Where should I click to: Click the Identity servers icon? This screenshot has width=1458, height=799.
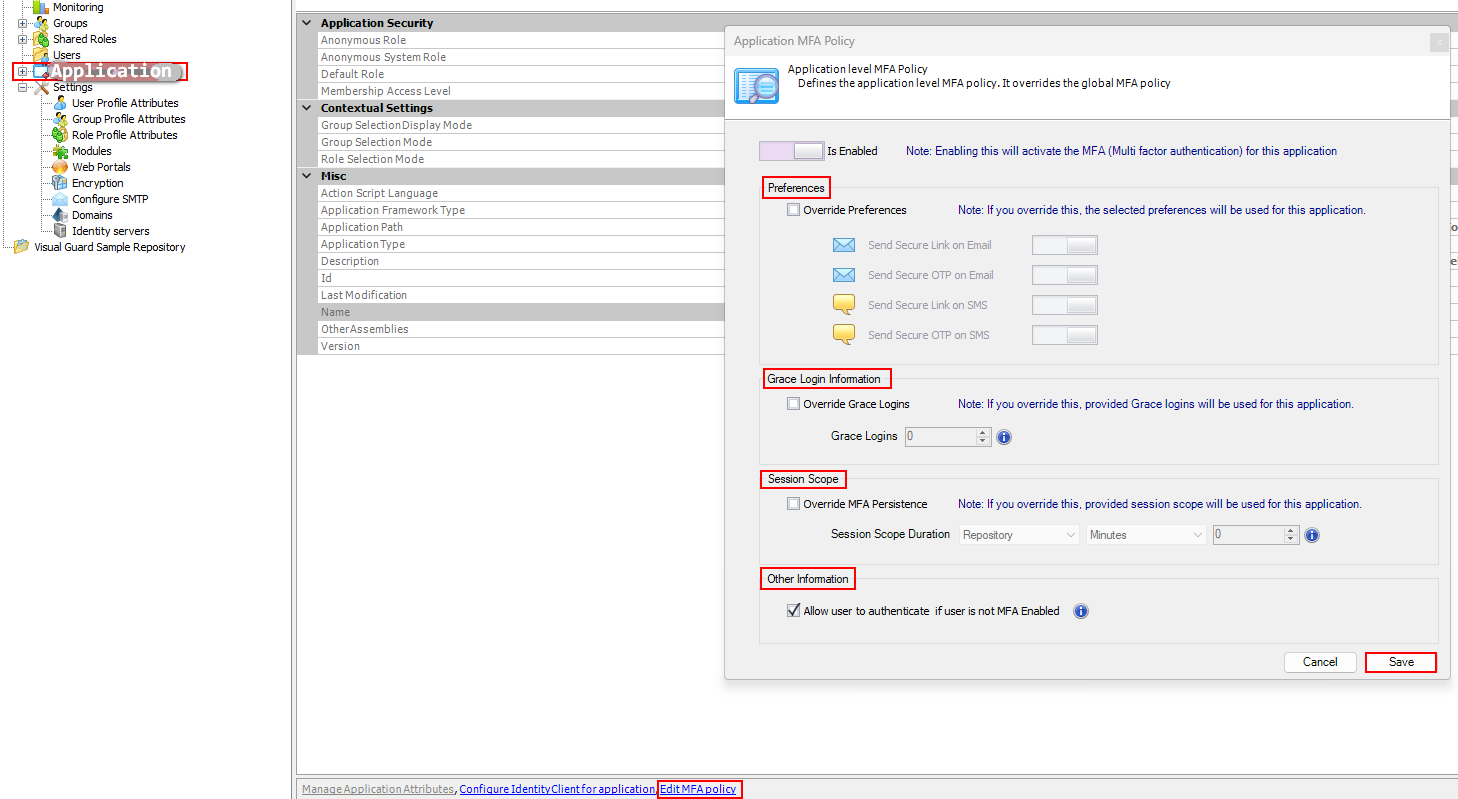(x=60, y=231)
